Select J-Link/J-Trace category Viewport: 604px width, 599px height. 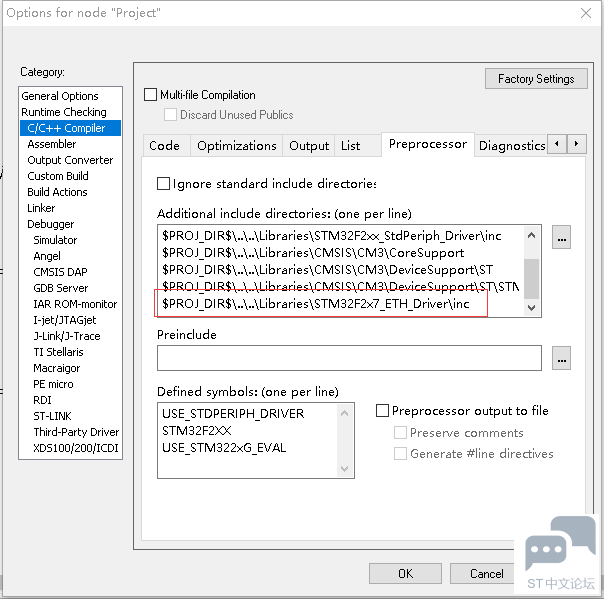click(x=67, y=336)
